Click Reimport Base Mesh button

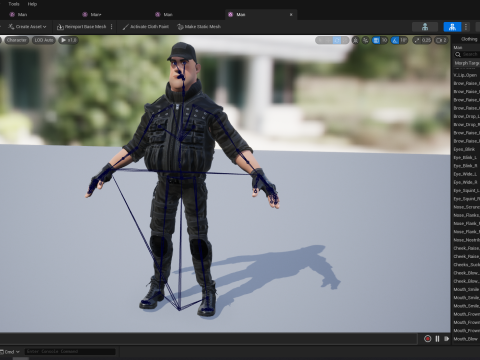click(x=81, y=27)
